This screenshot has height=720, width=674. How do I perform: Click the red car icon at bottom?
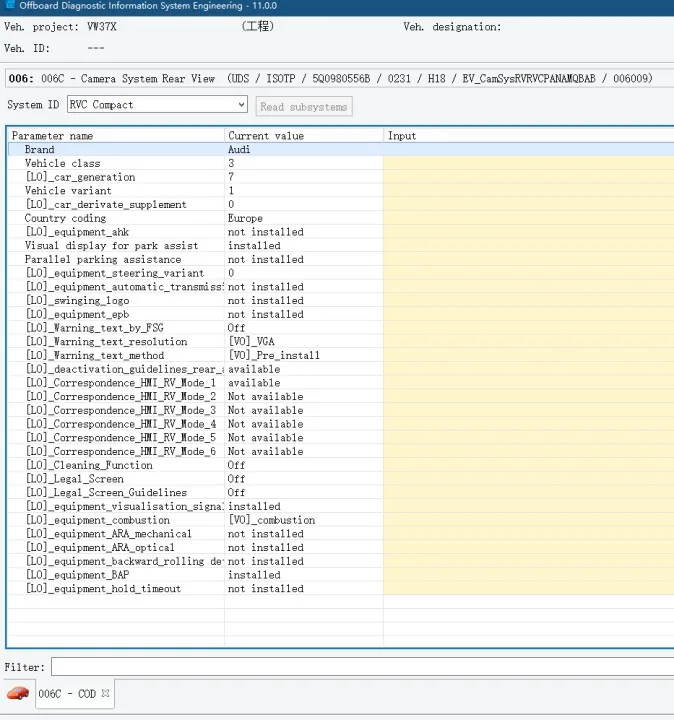18,693
